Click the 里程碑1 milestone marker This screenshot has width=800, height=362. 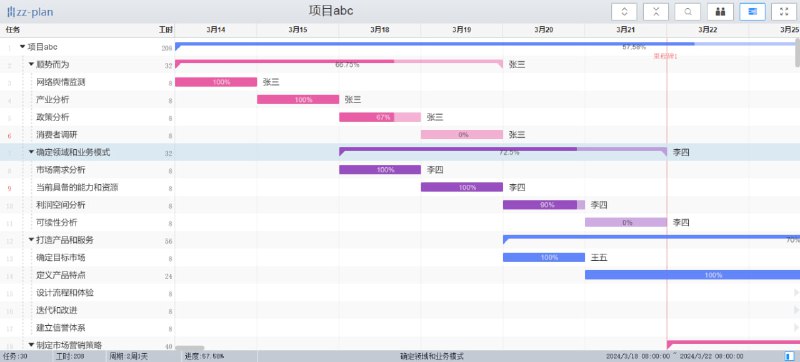point(666,56)
